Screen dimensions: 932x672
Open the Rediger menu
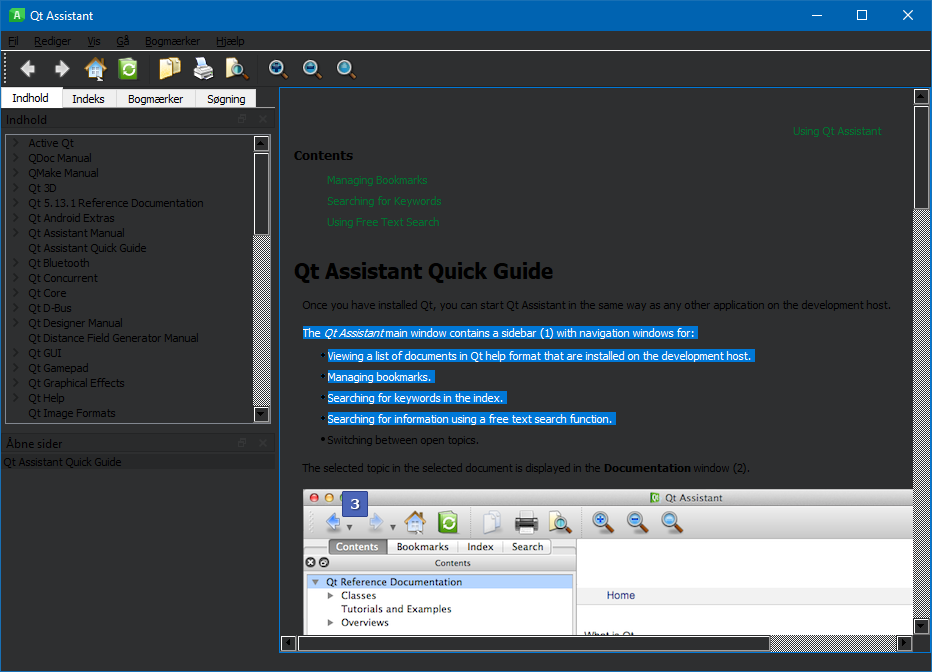(x=52, y=41)
